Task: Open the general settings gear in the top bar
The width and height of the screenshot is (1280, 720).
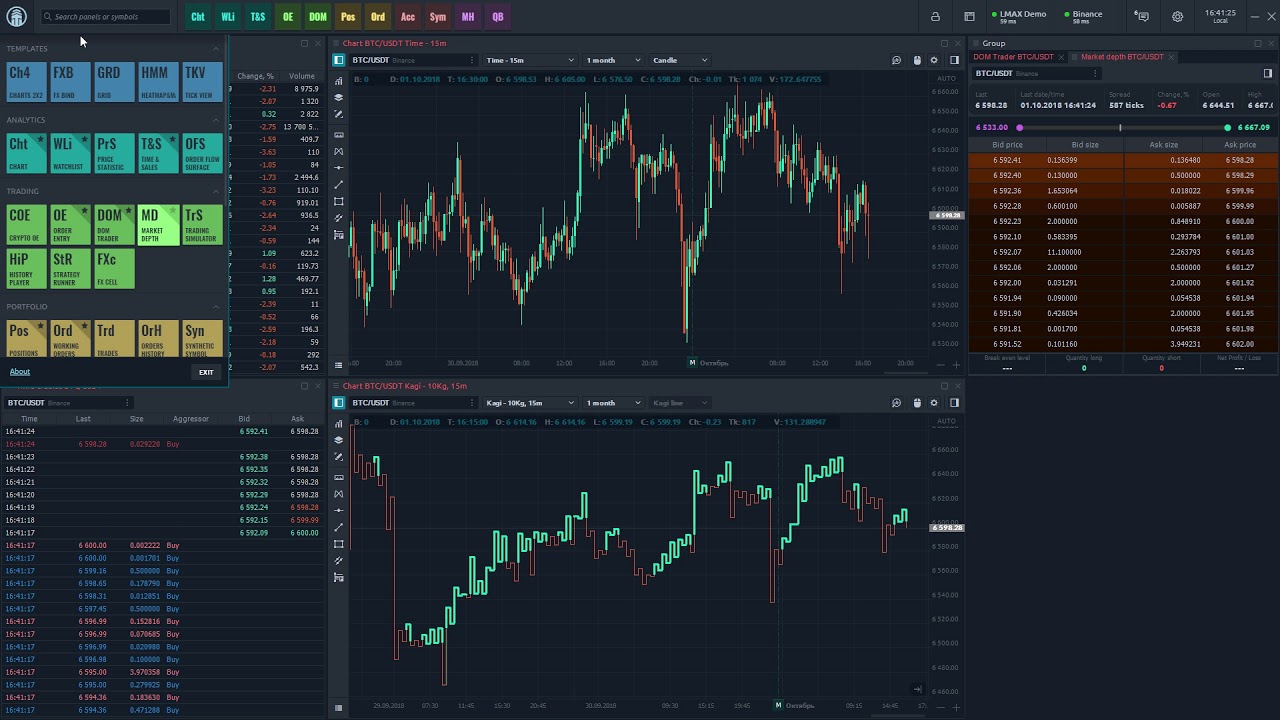Action: (x=1177, y=16)
